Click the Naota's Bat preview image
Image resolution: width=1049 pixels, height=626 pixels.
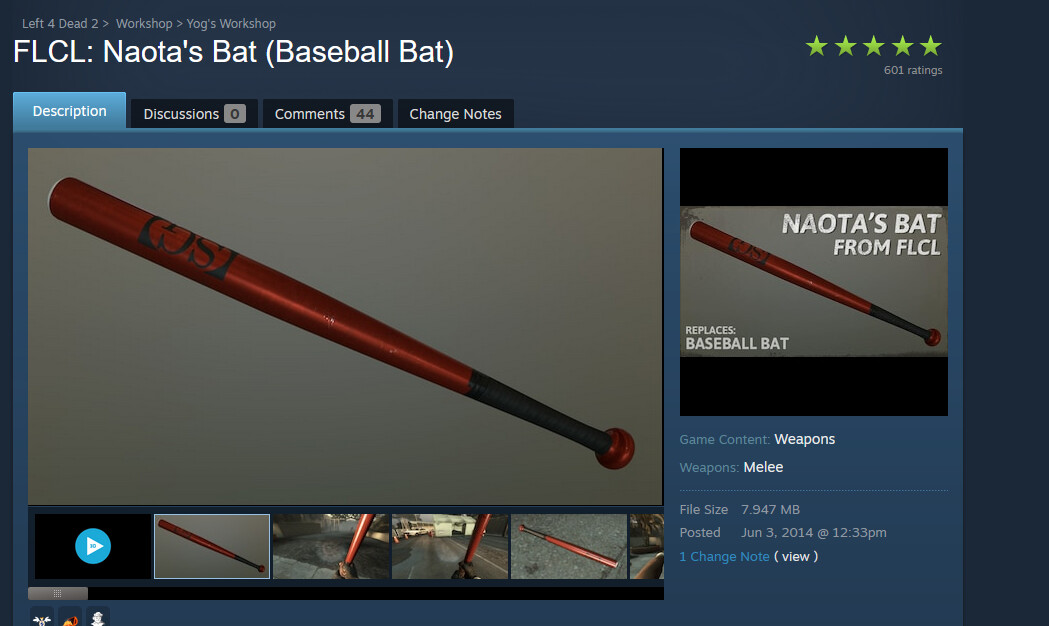(814, 282)
